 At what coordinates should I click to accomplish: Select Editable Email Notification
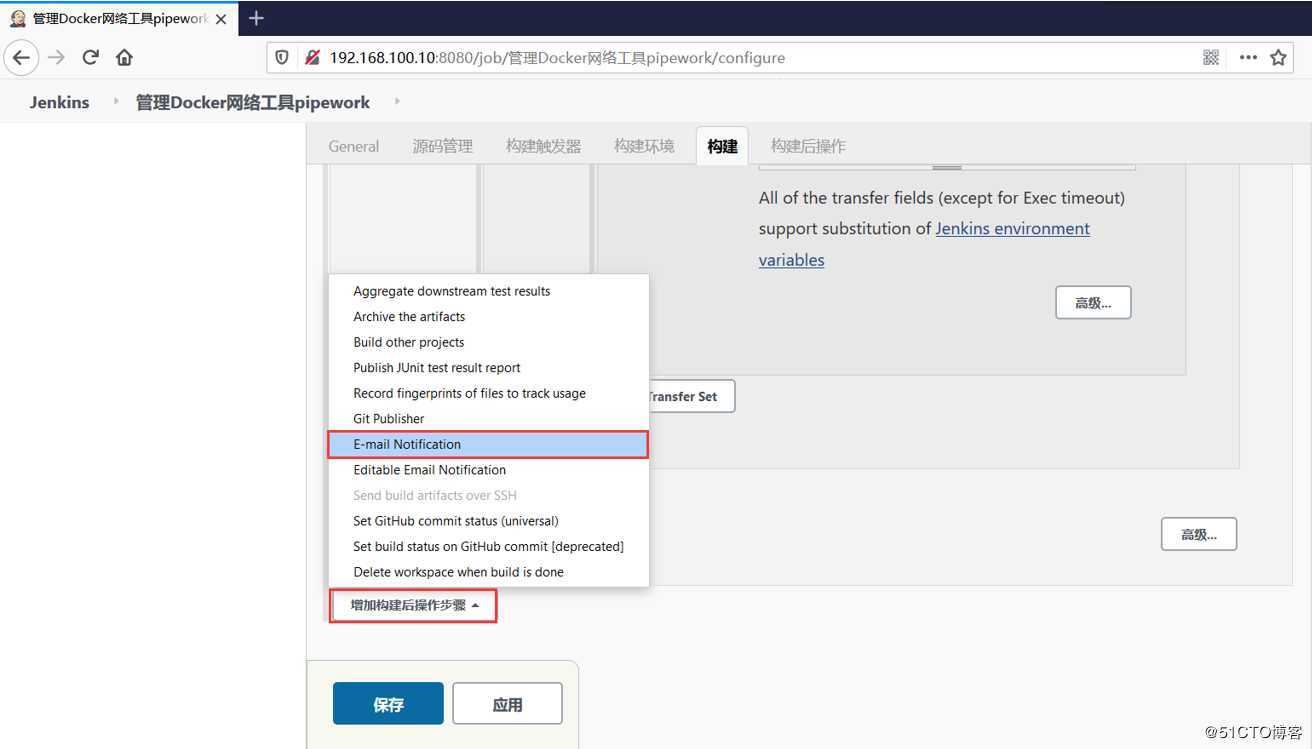click(x=489, y=470)
